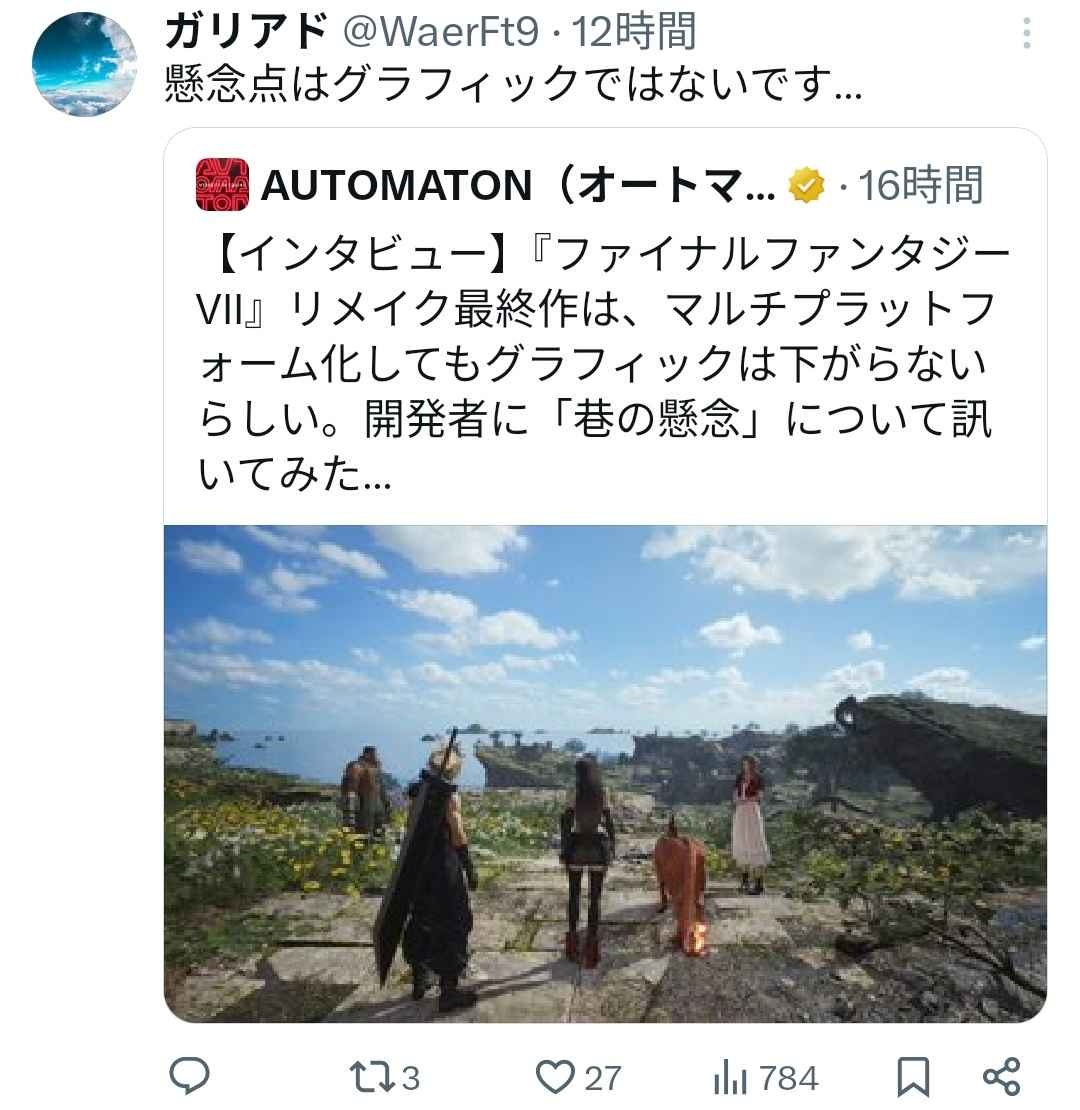Open the 16時間 quoted tweet timestamp
This screenshot has width=1080, height=1110.
tap(921, 185)
